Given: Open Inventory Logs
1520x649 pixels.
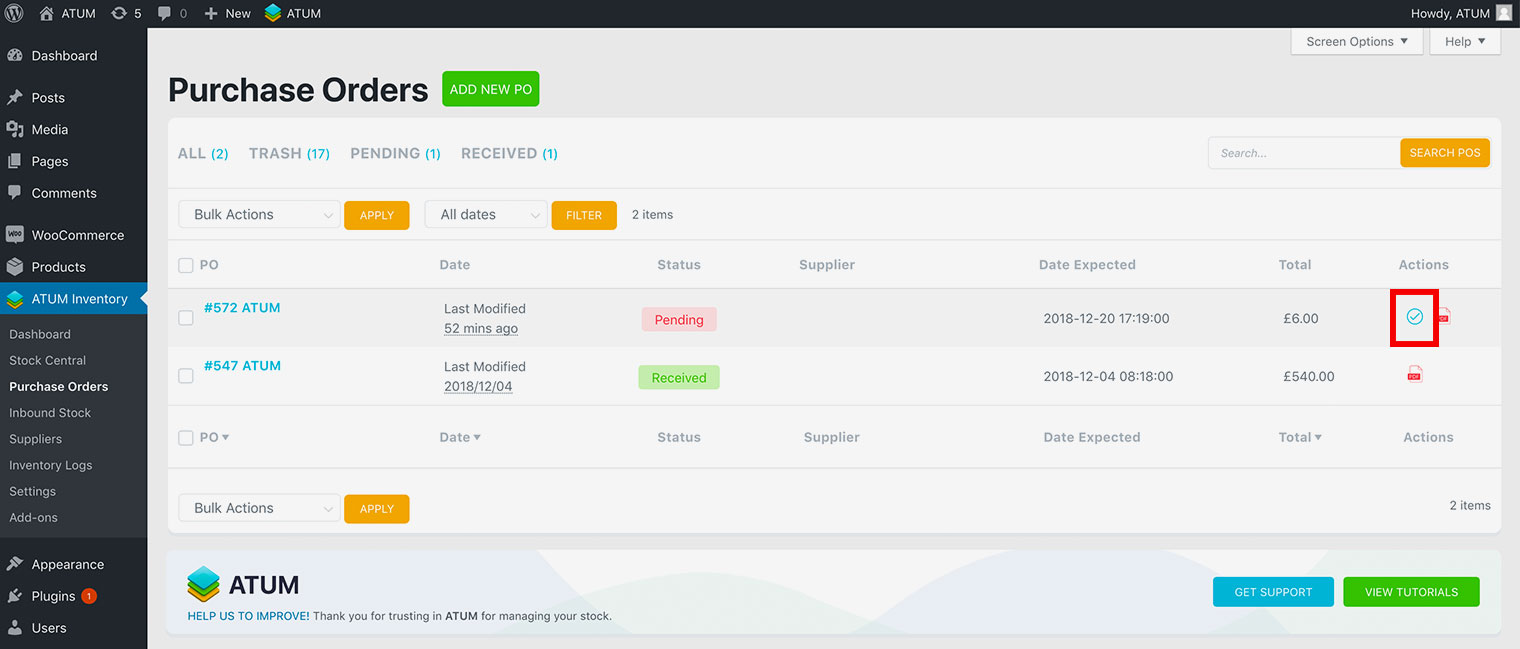Looking at the screenshot, I should pyautogui.click(x=51, y=465).
